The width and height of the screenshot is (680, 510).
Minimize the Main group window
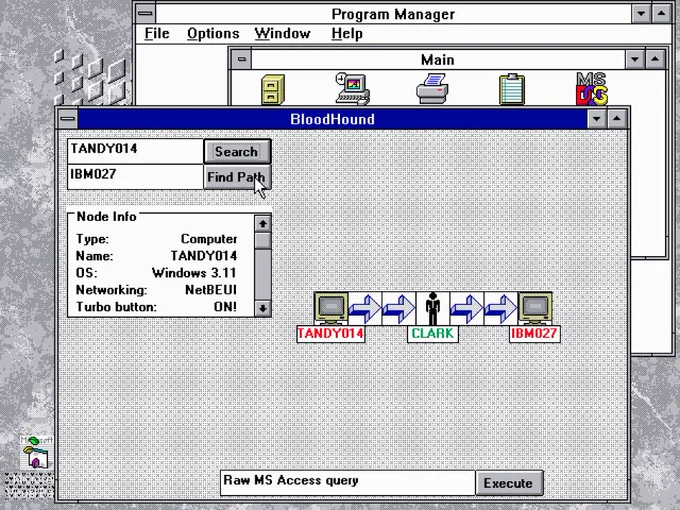click(x=635, y=59)
